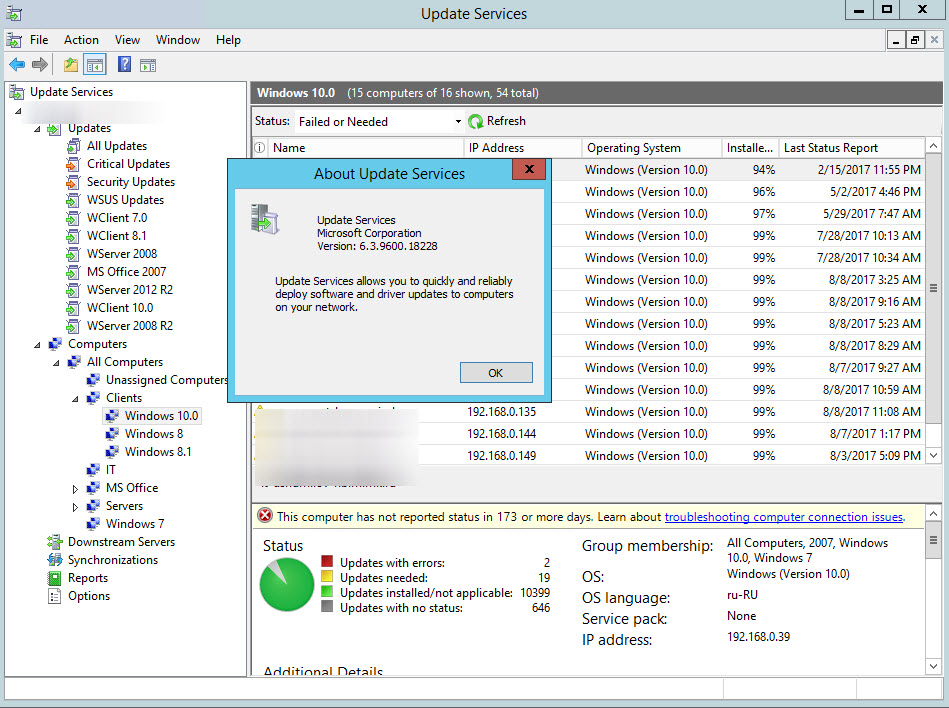Click the red Updates with errors swatch
Image resolution: width=949 pixels, height=708 pixels.
(x=327, y=561)
